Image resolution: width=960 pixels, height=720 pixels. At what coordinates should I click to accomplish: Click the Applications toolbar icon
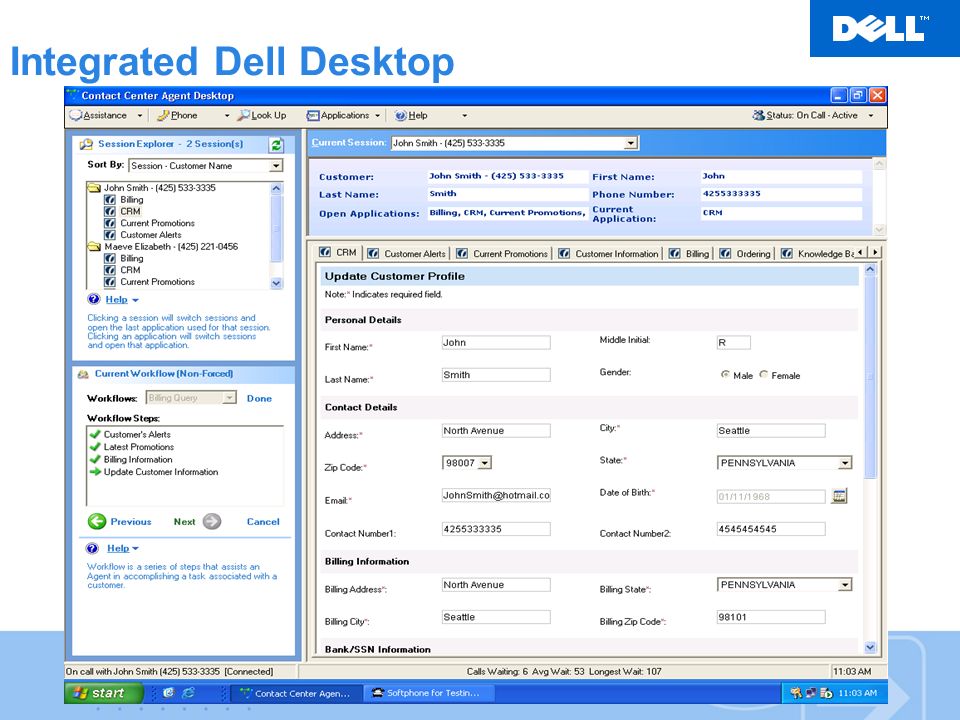(x=313, y=115)
